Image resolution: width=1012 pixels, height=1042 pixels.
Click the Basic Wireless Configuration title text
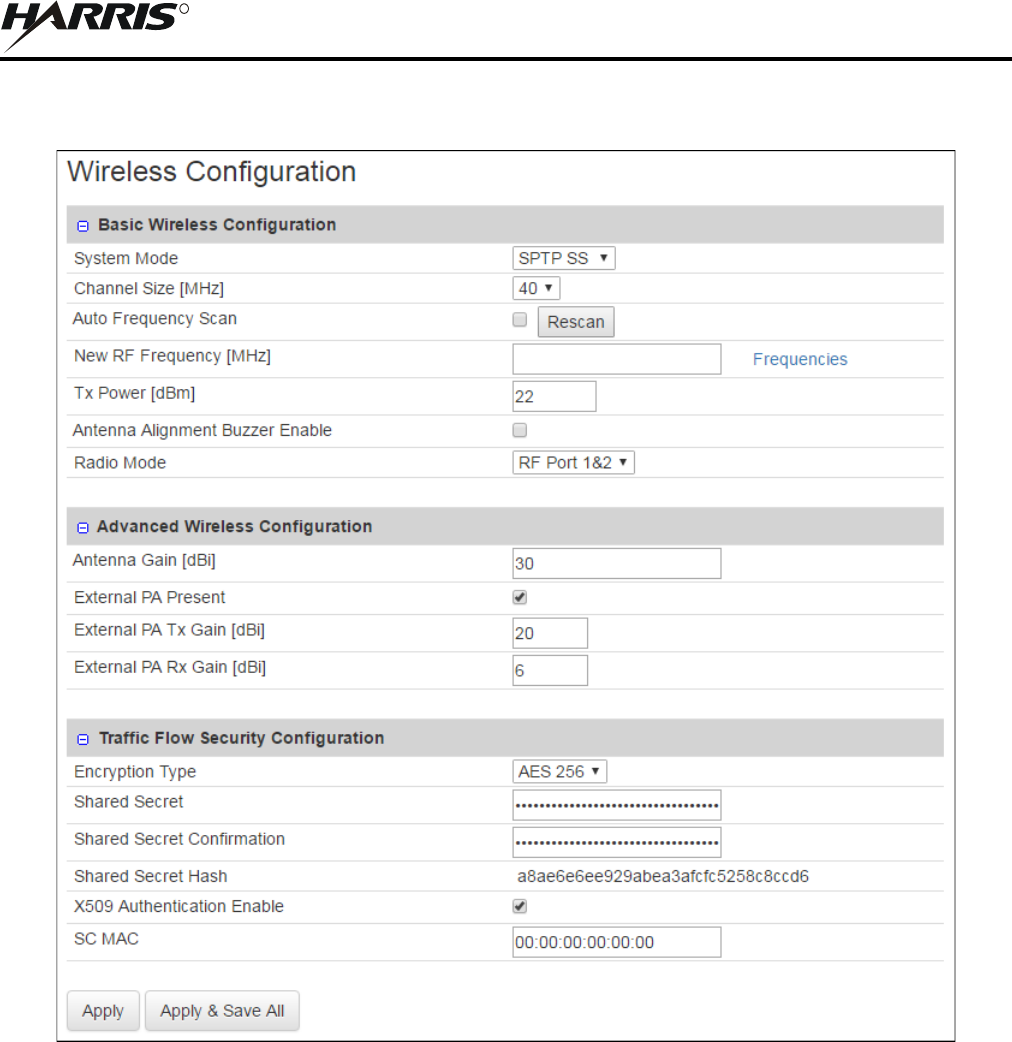coord(217,225)
